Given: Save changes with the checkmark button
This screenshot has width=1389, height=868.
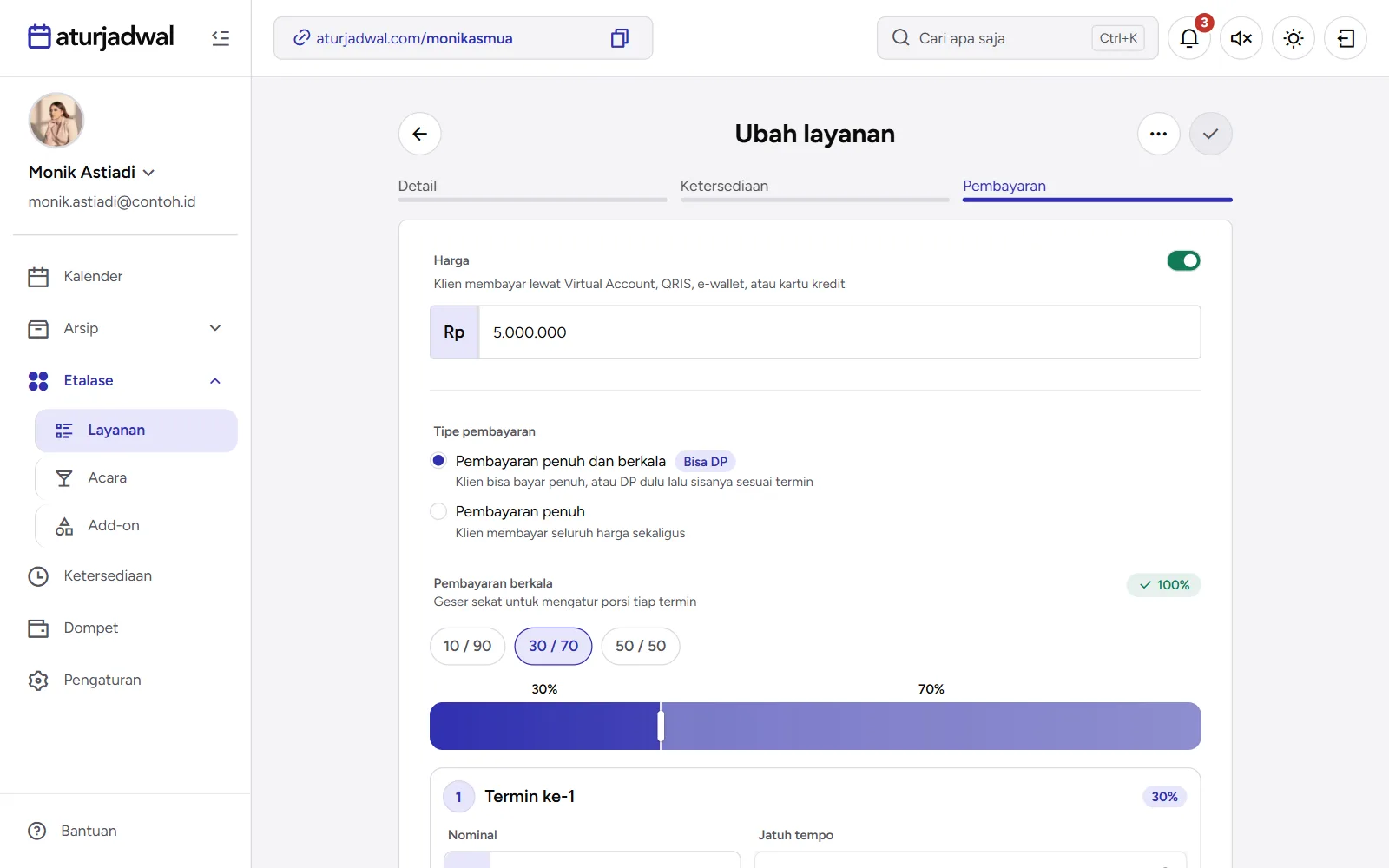Looking at the screenshot, I should pyautogui.click(x=1211, y=134).
